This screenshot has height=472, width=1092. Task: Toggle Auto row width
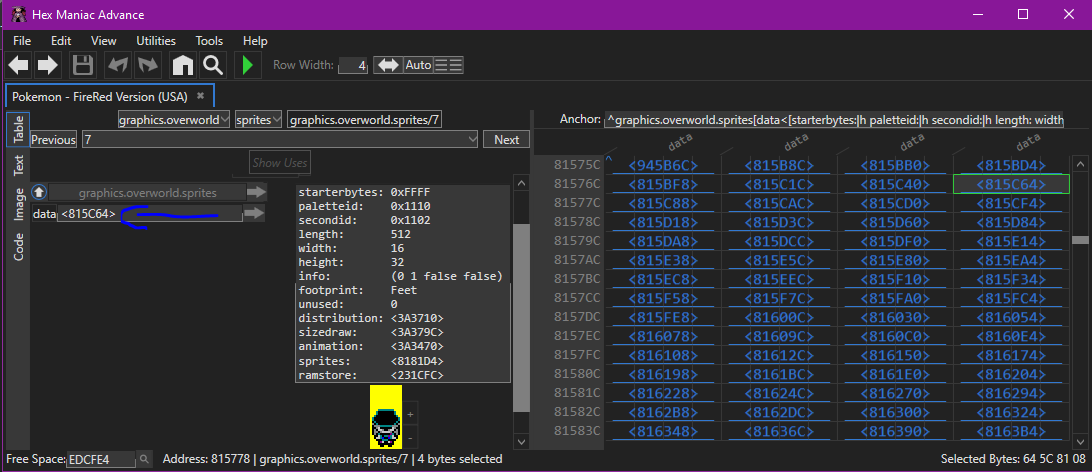(418, 65)
